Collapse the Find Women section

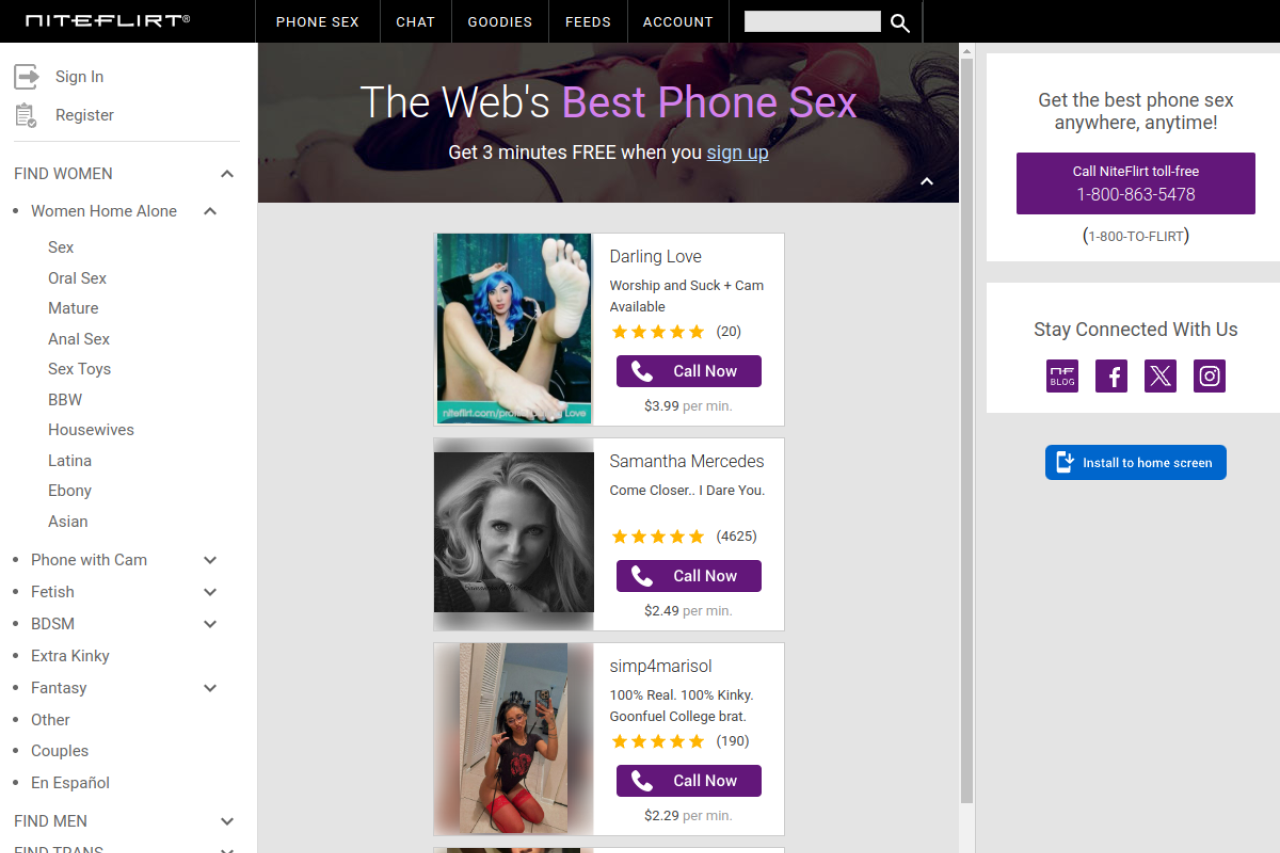[x=227, y=174]
